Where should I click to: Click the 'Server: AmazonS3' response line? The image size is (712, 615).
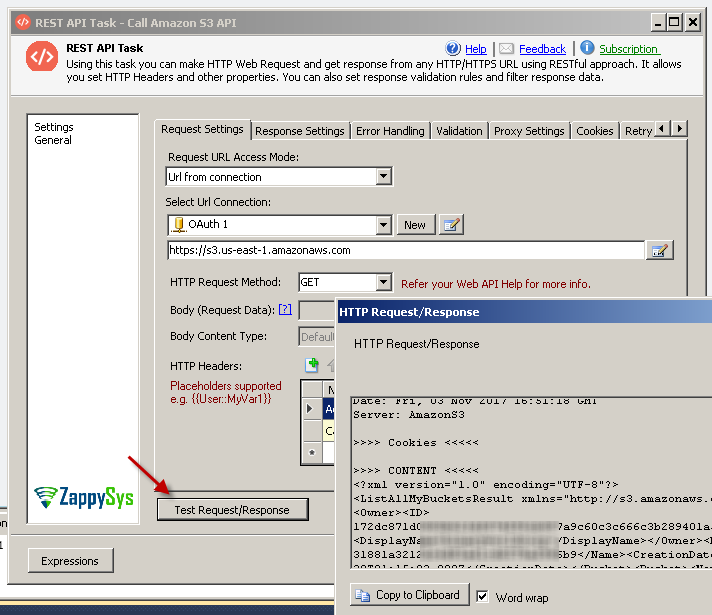tap(409, 415)
